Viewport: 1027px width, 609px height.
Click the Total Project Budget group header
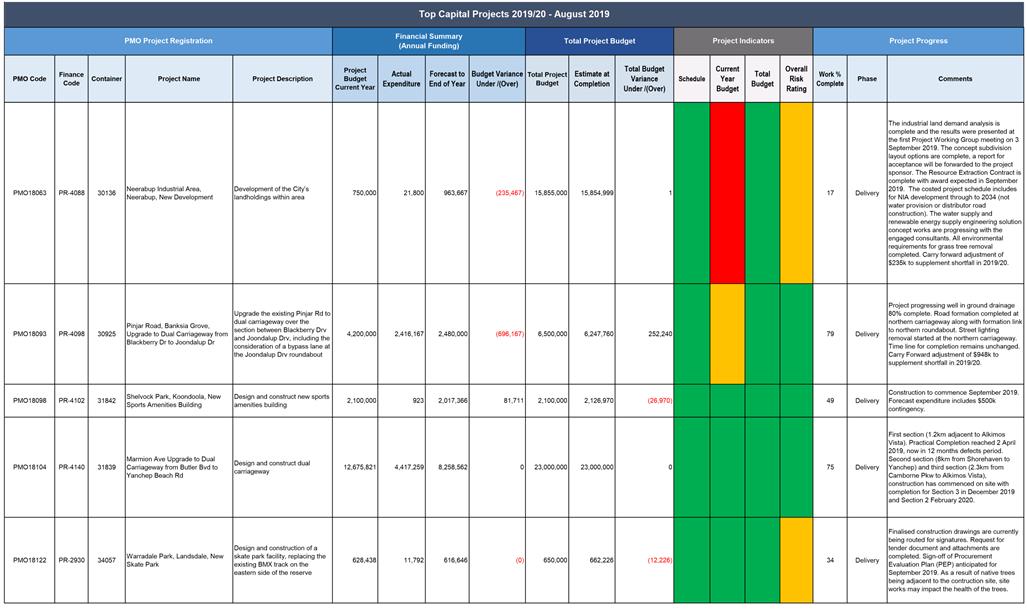[599, 41]
